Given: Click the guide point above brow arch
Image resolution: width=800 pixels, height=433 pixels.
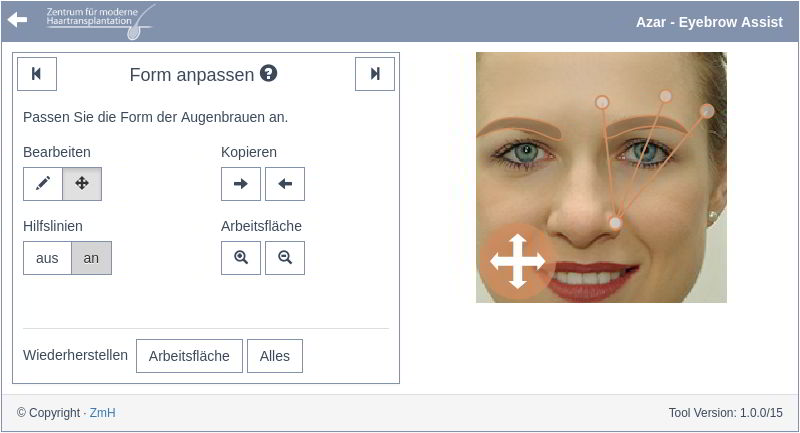Looking at the screenshot, I should coord(665,96).
